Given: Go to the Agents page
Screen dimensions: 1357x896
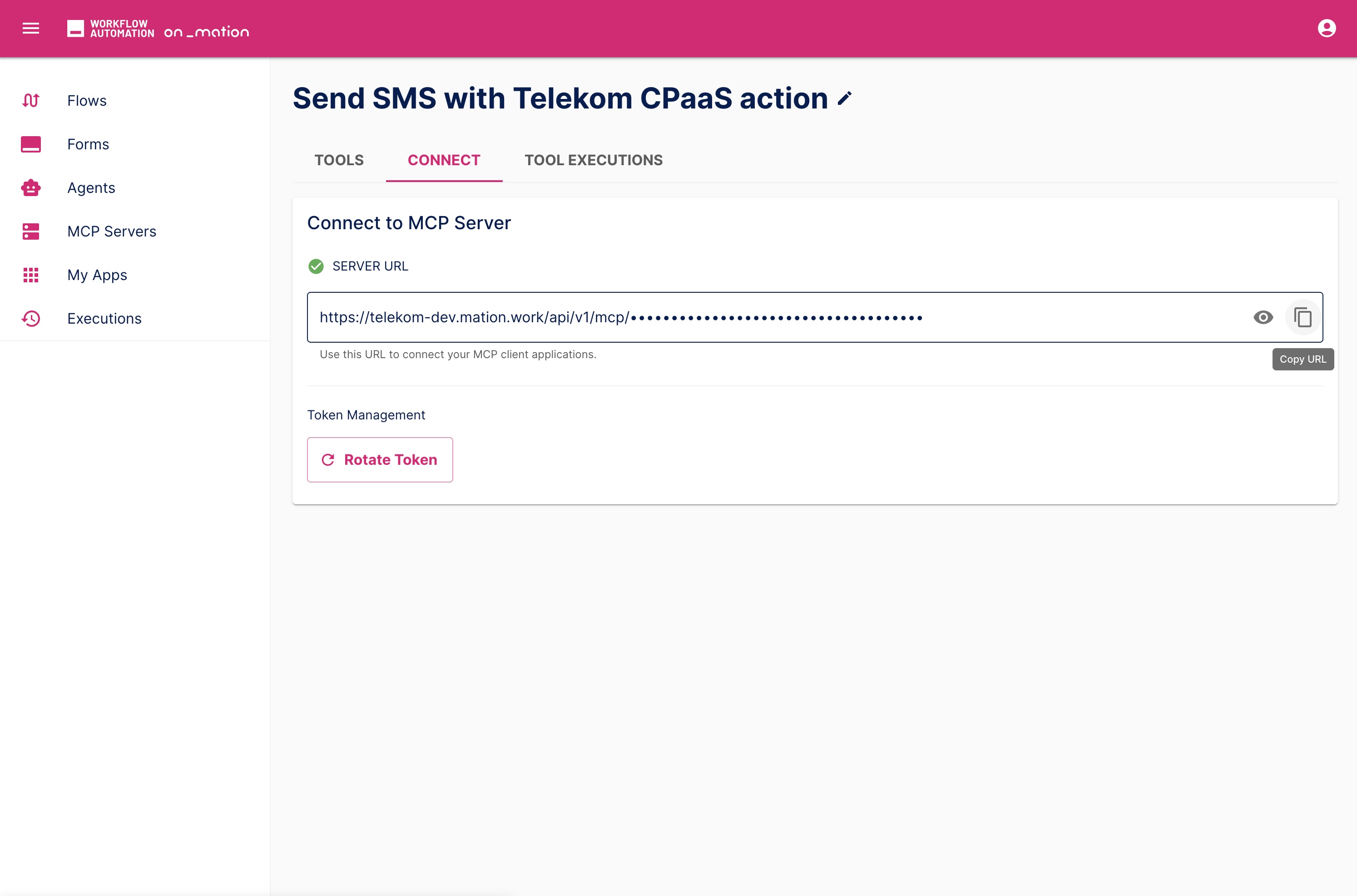Looking at the screenshot, I should click(x=91, y=188).
